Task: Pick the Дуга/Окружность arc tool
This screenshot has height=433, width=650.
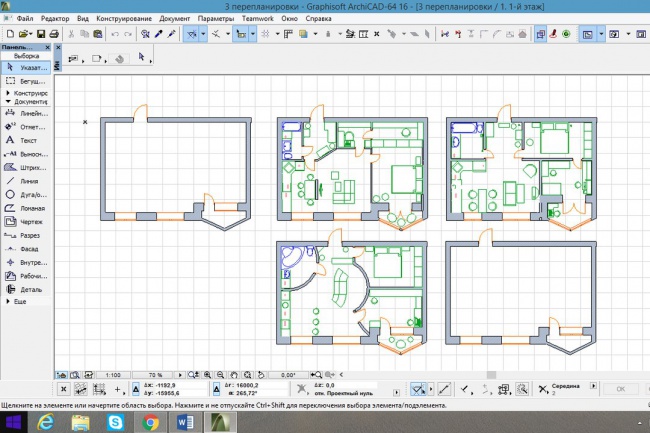Action: click(27, 194)
